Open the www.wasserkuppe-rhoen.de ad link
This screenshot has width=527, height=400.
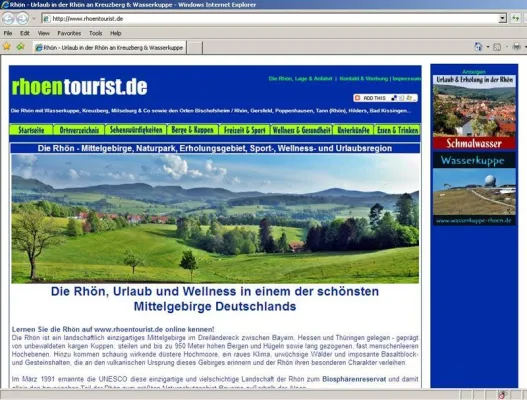[x=474, y=221]
